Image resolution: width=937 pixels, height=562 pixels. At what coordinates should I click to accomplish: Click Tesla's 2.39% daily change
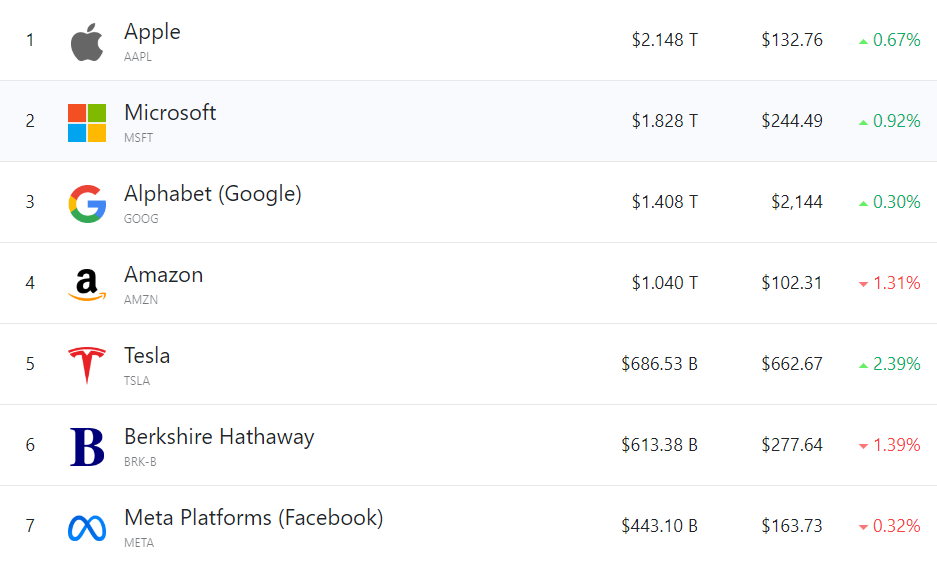pos(896,364)
